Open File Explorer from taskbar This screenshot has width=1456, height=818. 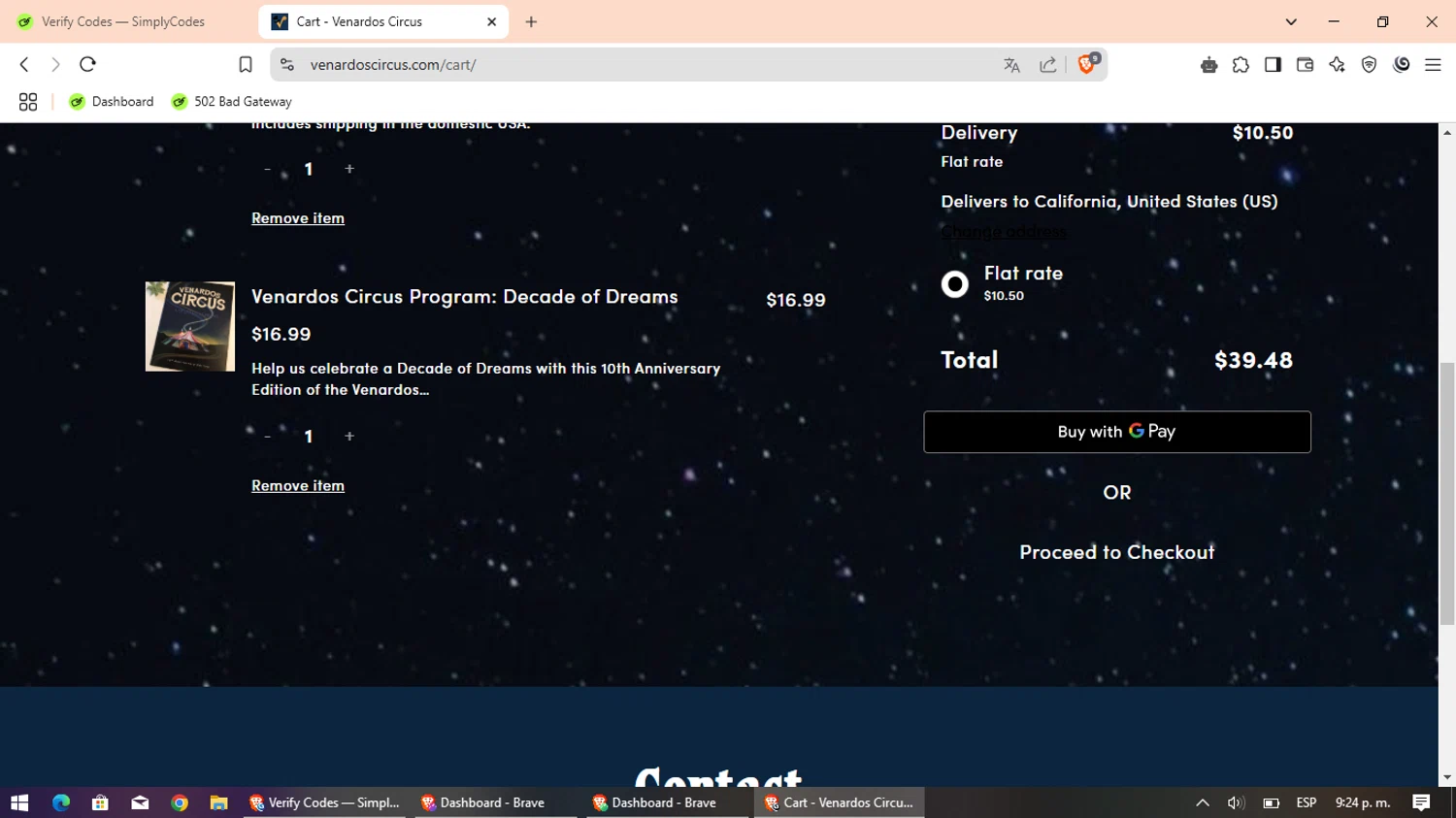[219, 802]
